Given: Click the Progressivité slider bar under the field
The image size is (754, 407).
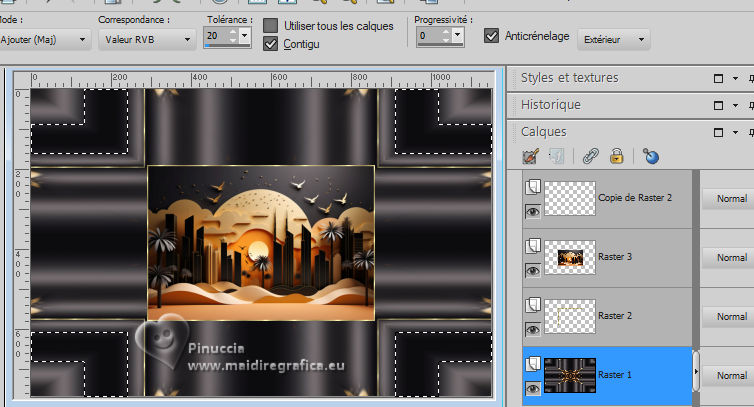Looking at the screenshot, I should (440, 45).
